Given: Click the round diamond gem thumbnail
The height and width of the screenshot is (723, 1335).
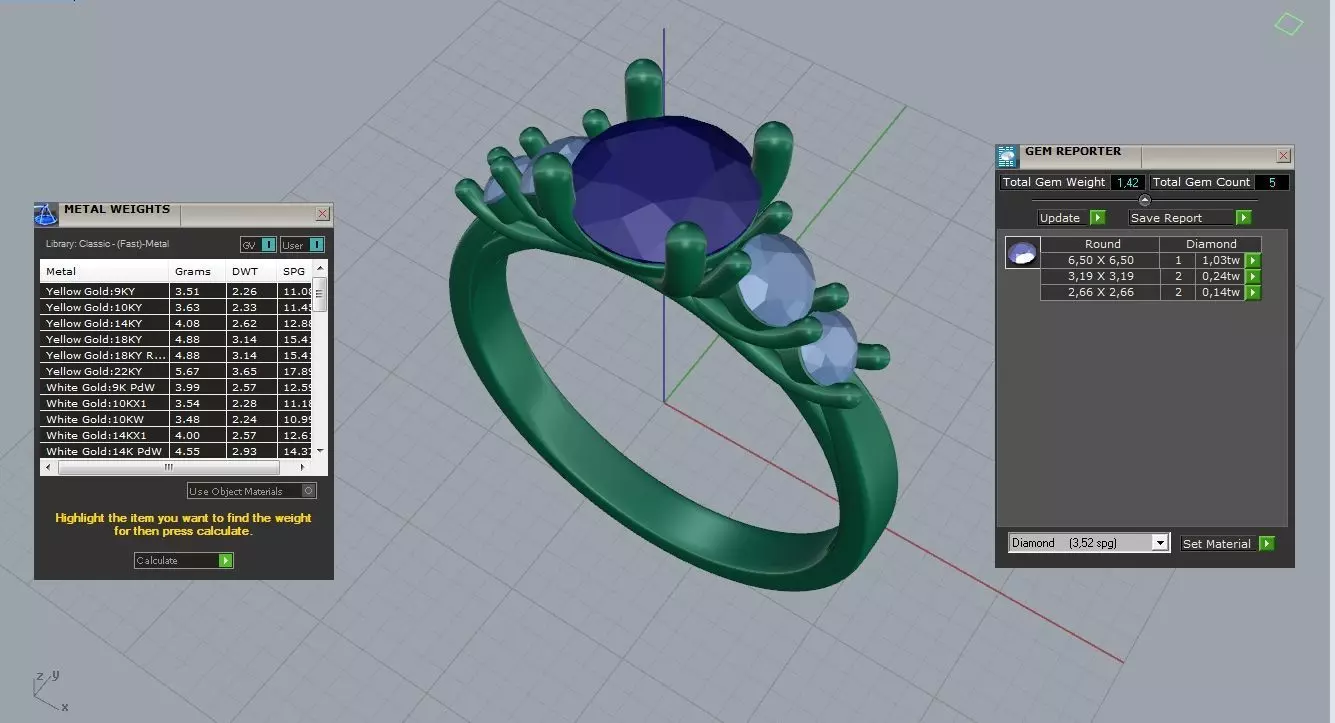Looking at the screenshot, I should click(1022, 253).
